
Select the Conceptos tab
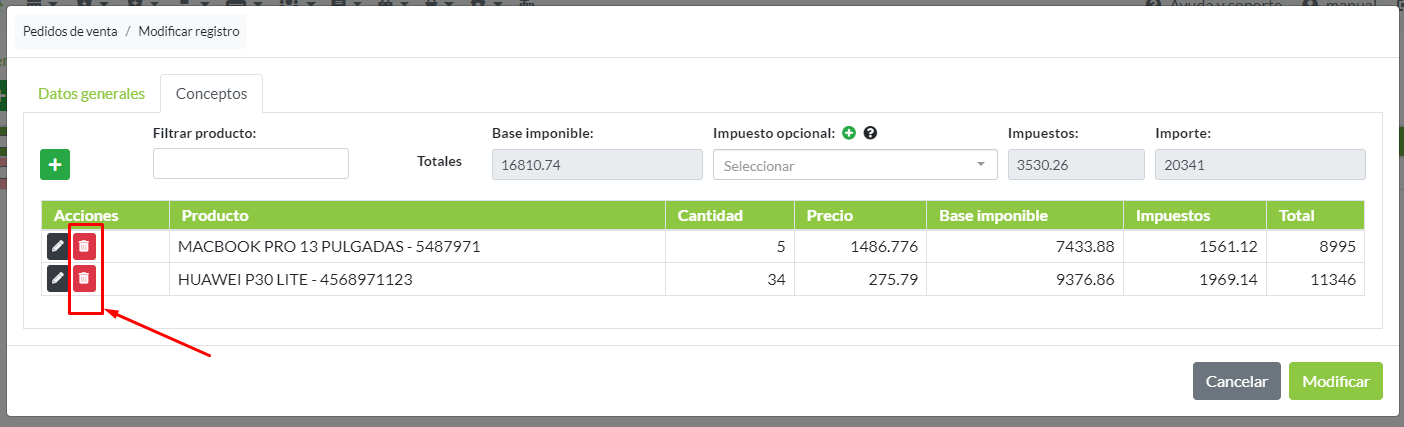211,94
